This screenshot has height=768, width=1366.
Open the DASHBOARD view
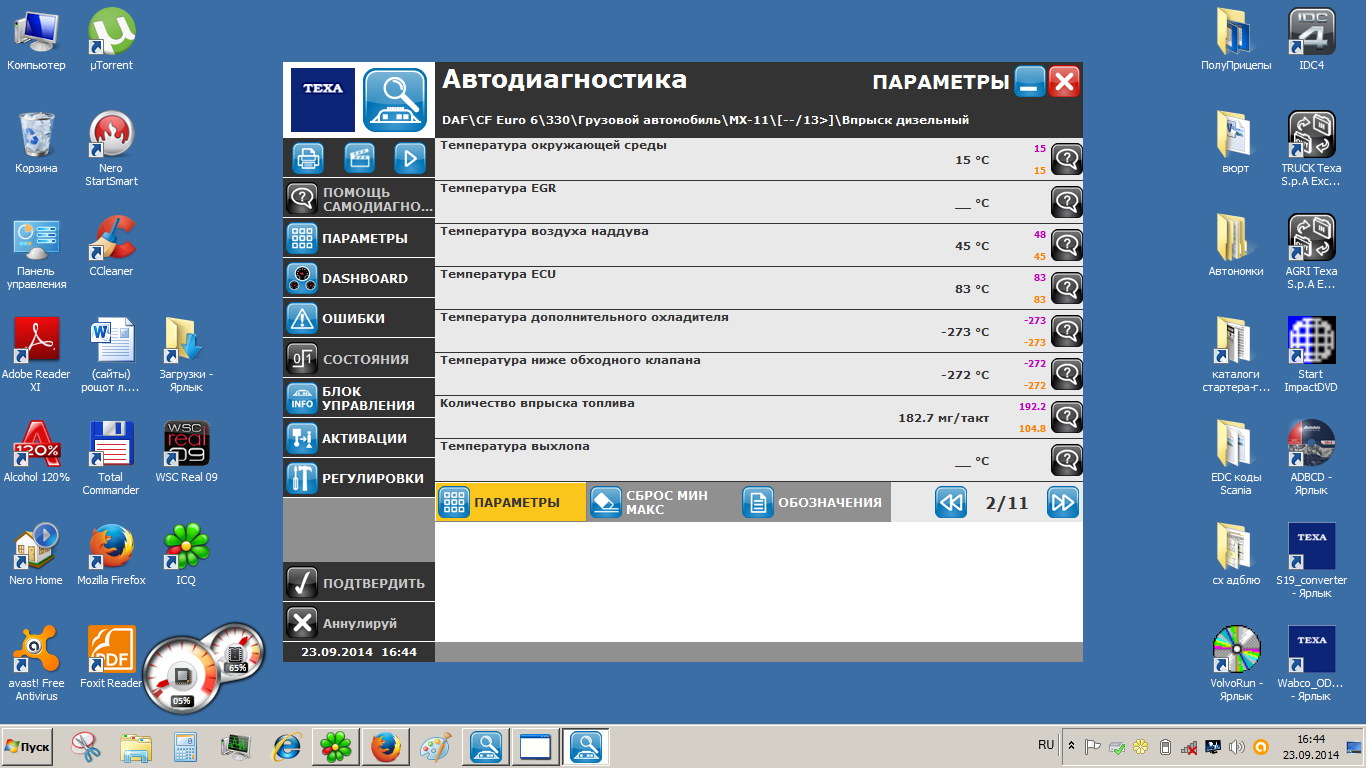[x=359, y=278]
